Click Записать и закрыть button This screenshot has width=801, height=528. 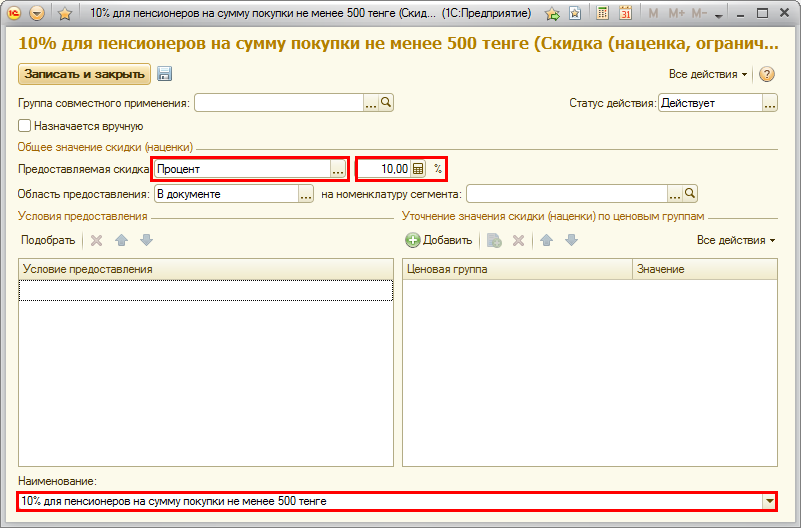[84, 74]
